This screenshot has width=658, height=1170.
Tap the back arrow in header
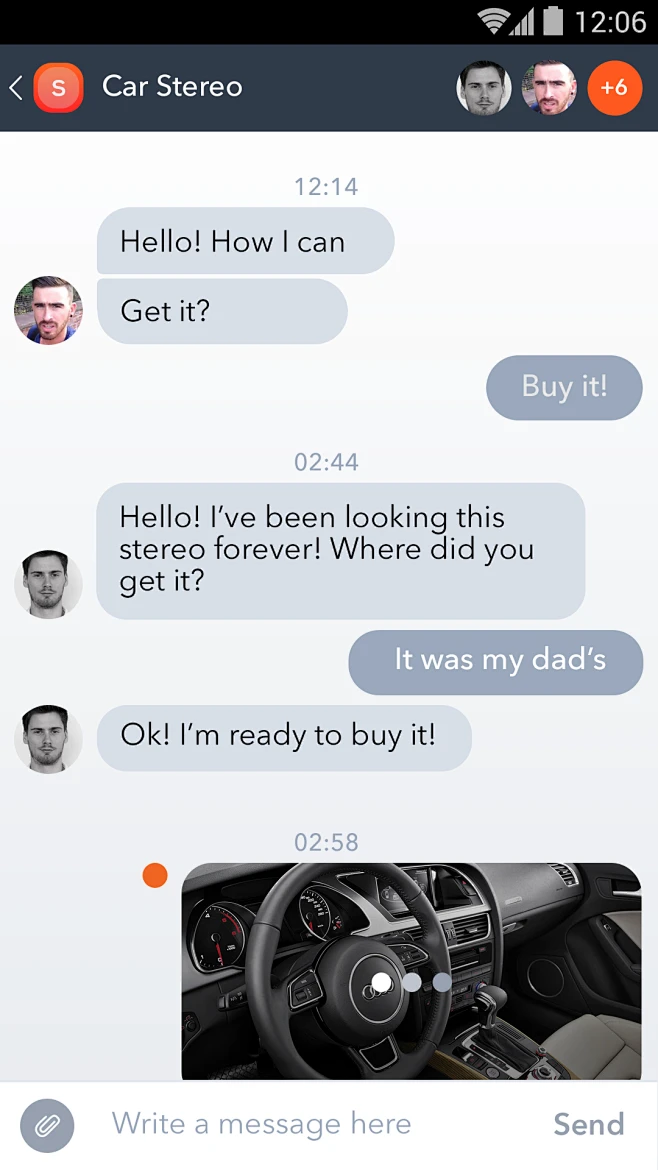[16, 88]
